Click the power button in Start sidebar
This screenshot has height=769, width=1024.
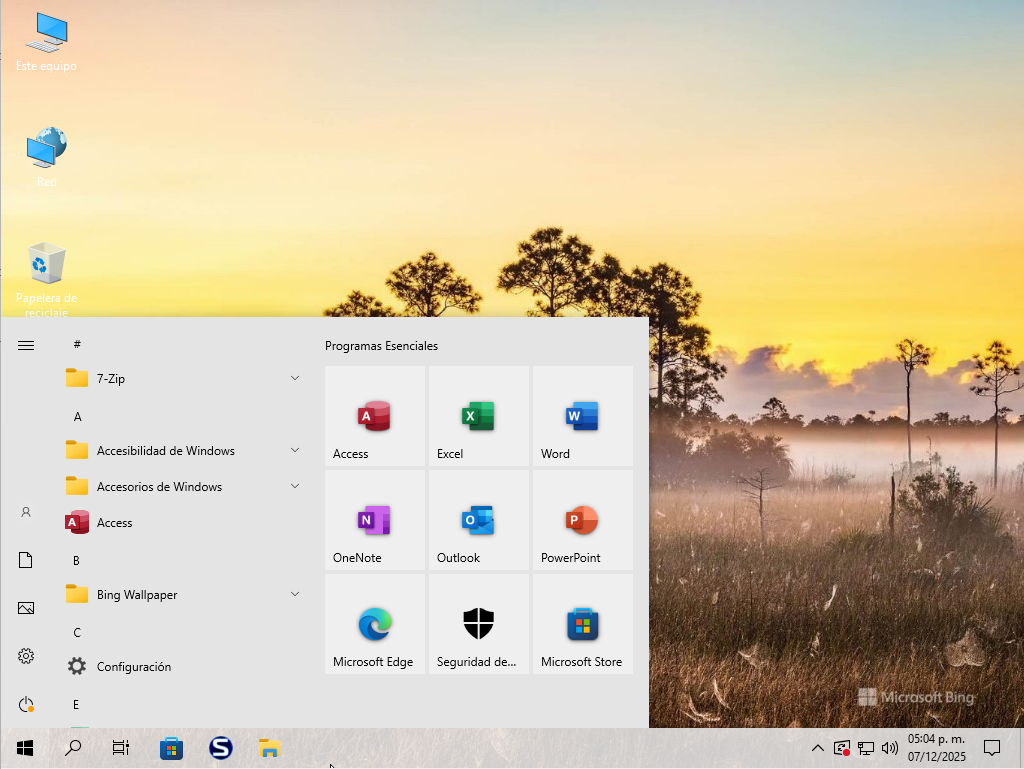click(x=26, y=704)
